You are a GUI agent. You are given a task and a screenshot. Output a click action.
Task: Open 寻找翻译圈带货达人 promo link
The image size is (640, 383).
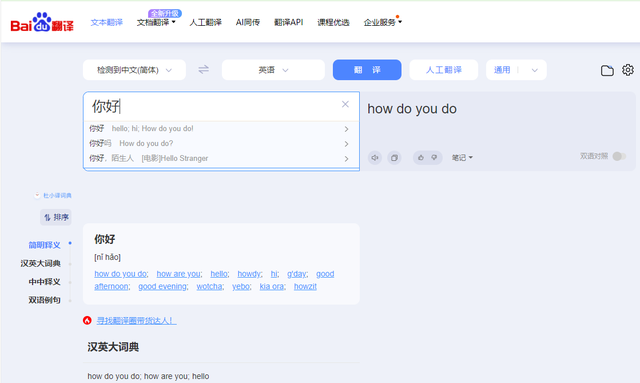136,321
